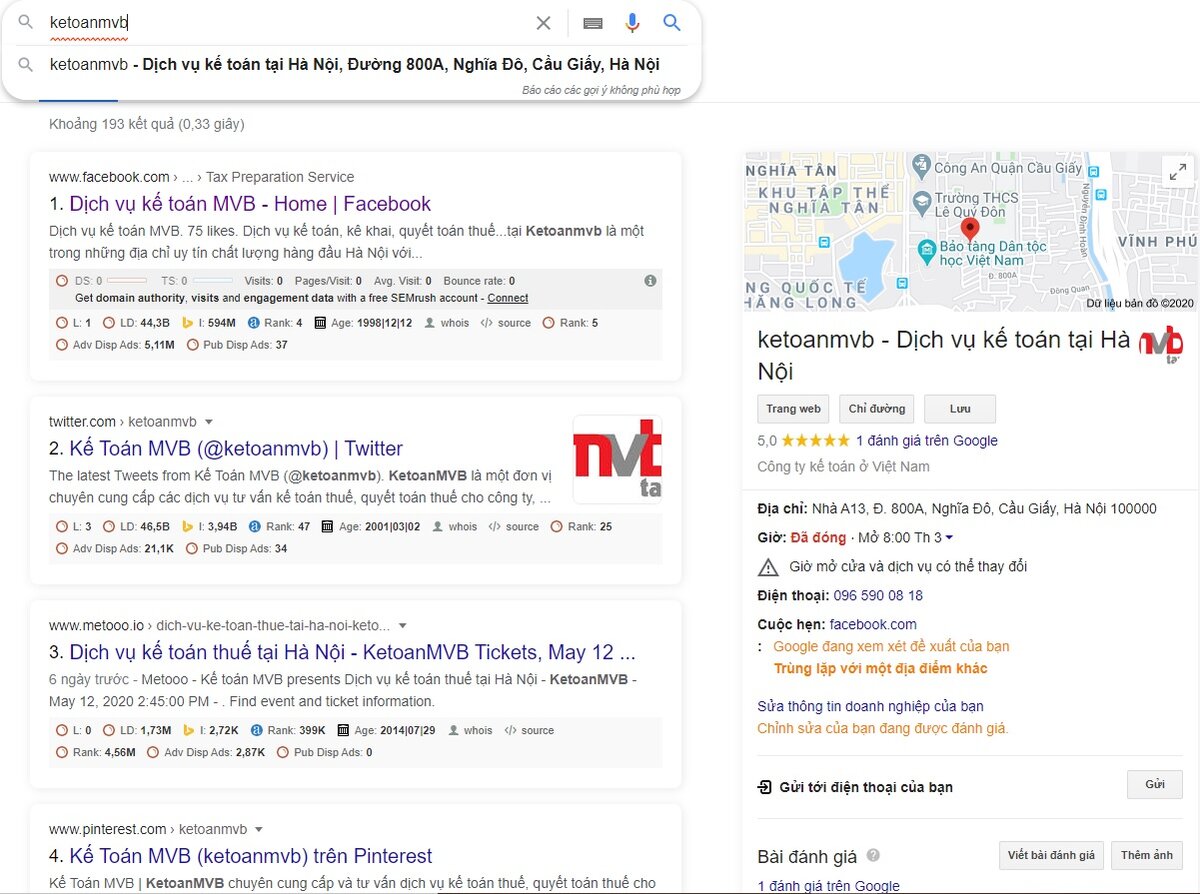This screenshot has width=1200, height=894.
Task: Click the Địa chỉ label in business panel
Action: [782, 509]
